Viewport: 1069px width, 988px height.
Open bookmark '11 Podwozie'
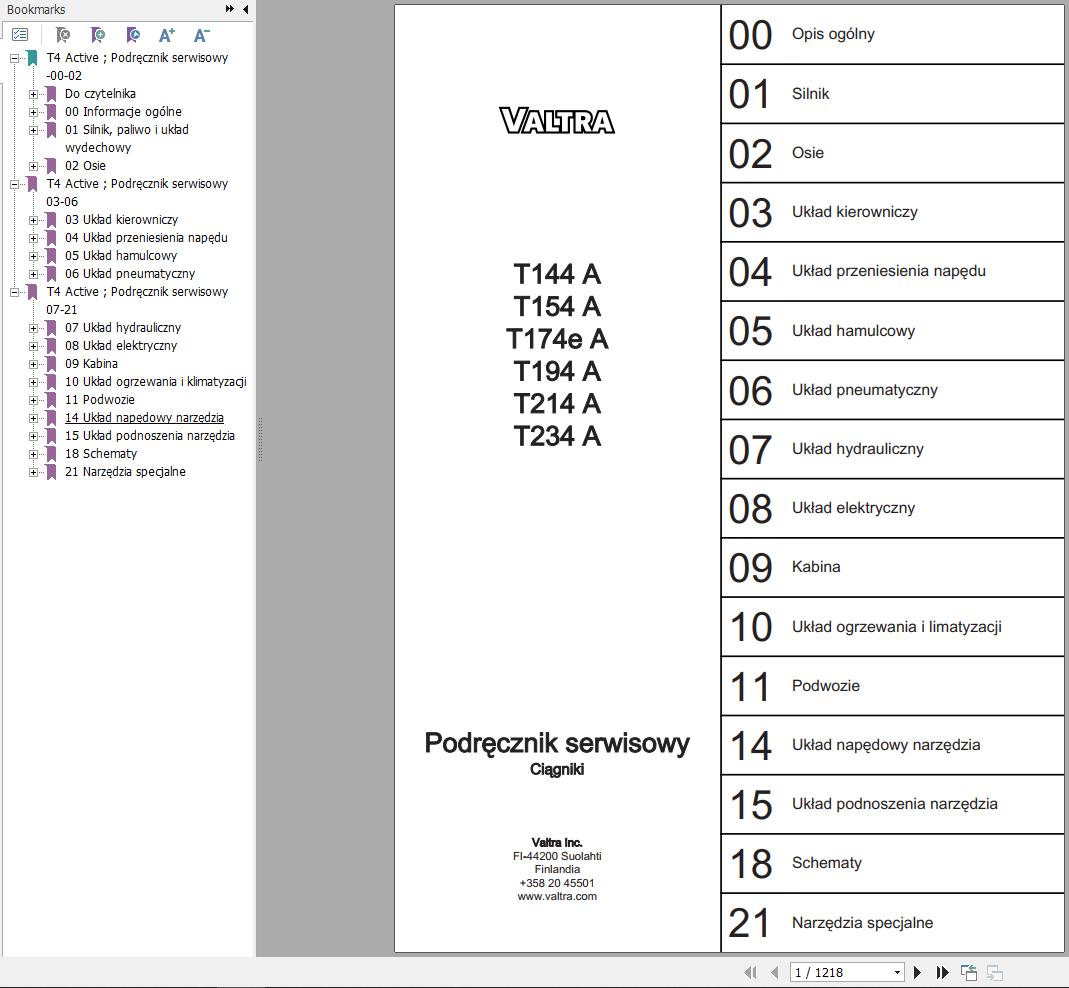(100, 400)
